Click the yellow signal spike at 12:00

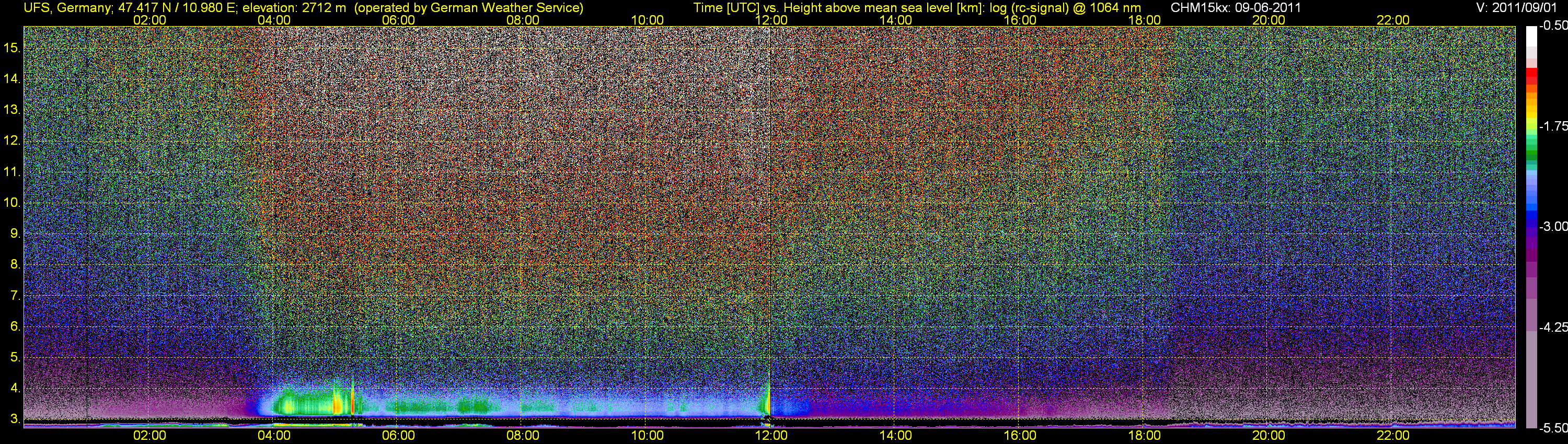coord(769,401)
